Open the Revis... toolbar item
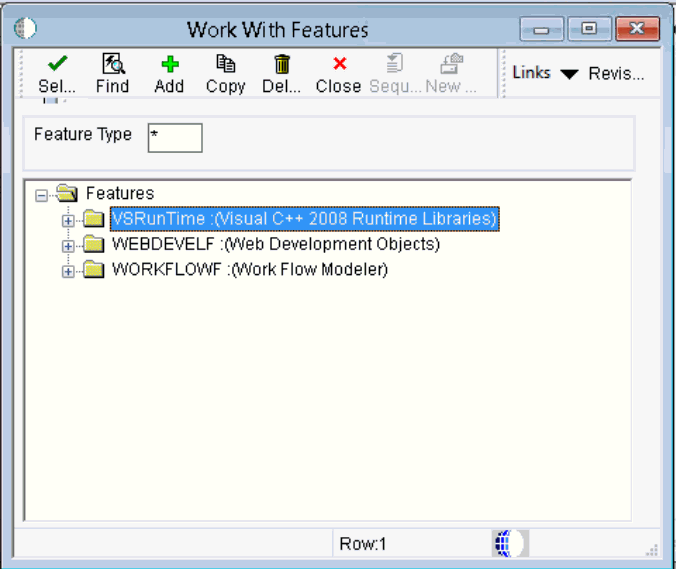This screenshot has height=569, width=676. pyautogui.click(x=616, y=73)
